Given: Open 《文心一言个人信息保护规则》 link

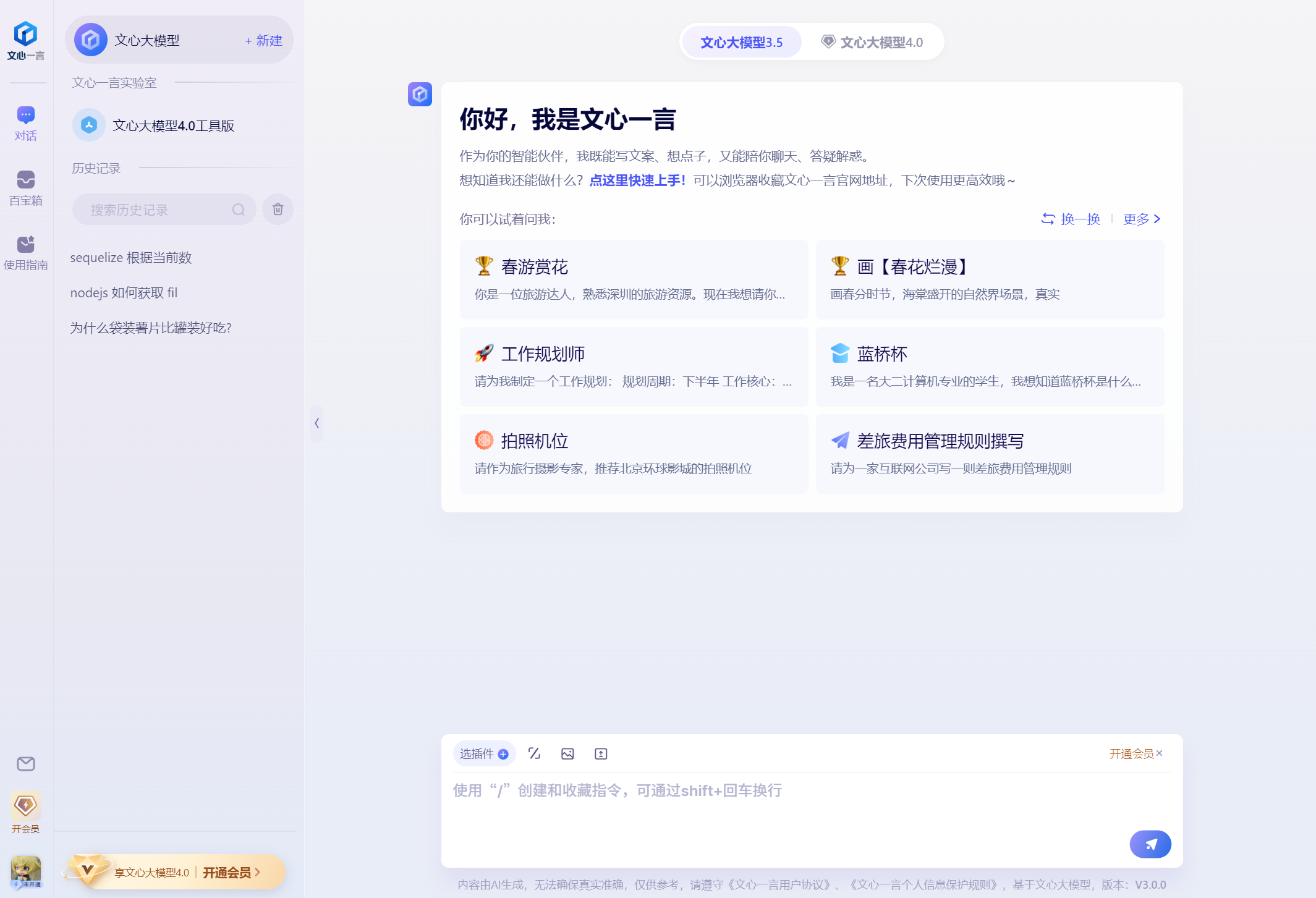Looking at the screenshot, I should pyautogui.click(x=925, y=884).
